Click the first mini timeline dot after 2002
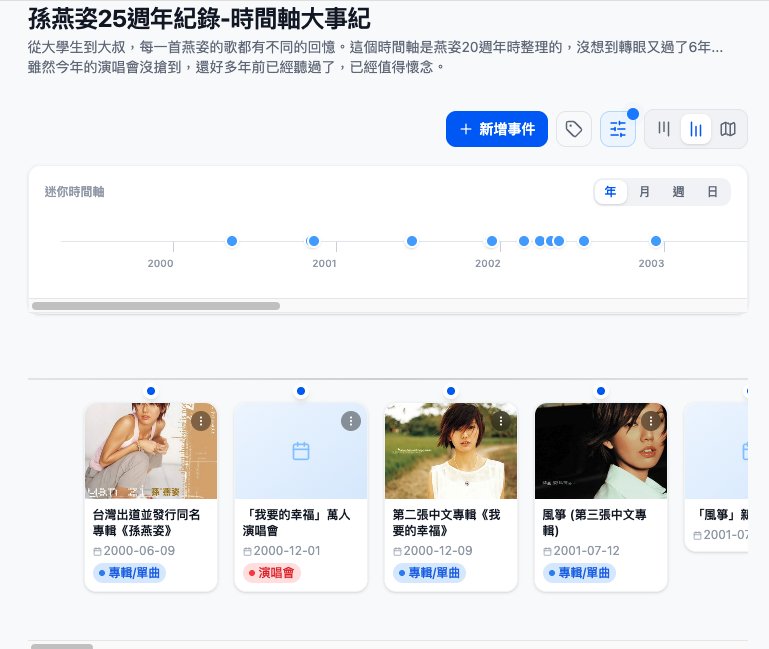 click(524, 241)
